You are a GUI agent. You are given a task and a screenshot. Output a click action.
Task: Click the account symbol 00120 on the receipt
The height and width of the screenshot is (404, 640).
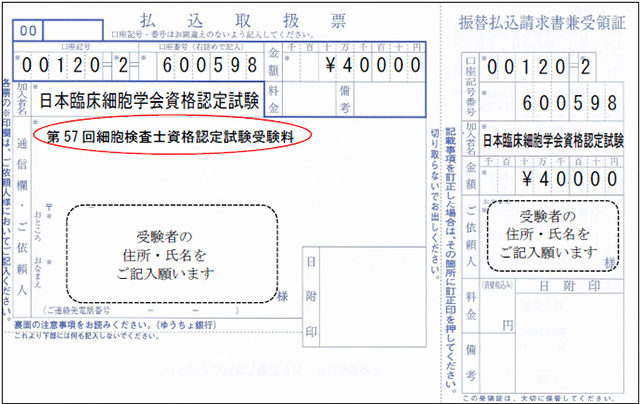click(526, 67)
